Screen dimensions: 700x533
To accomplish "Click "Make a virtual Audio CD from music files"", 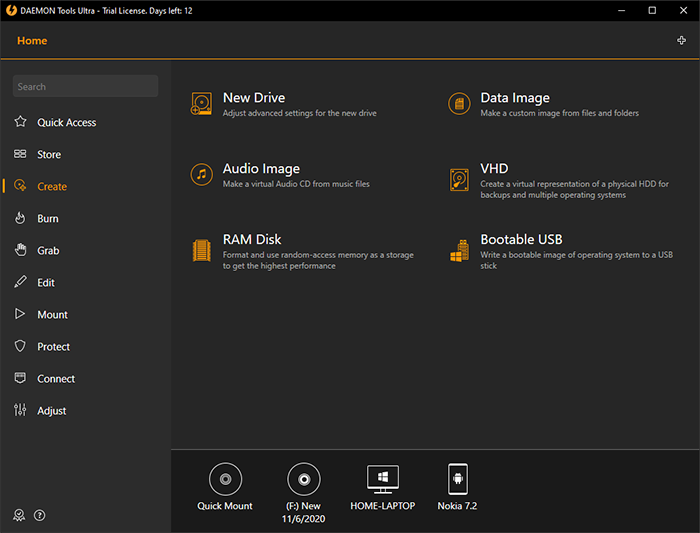I will (x=296, y=184).
